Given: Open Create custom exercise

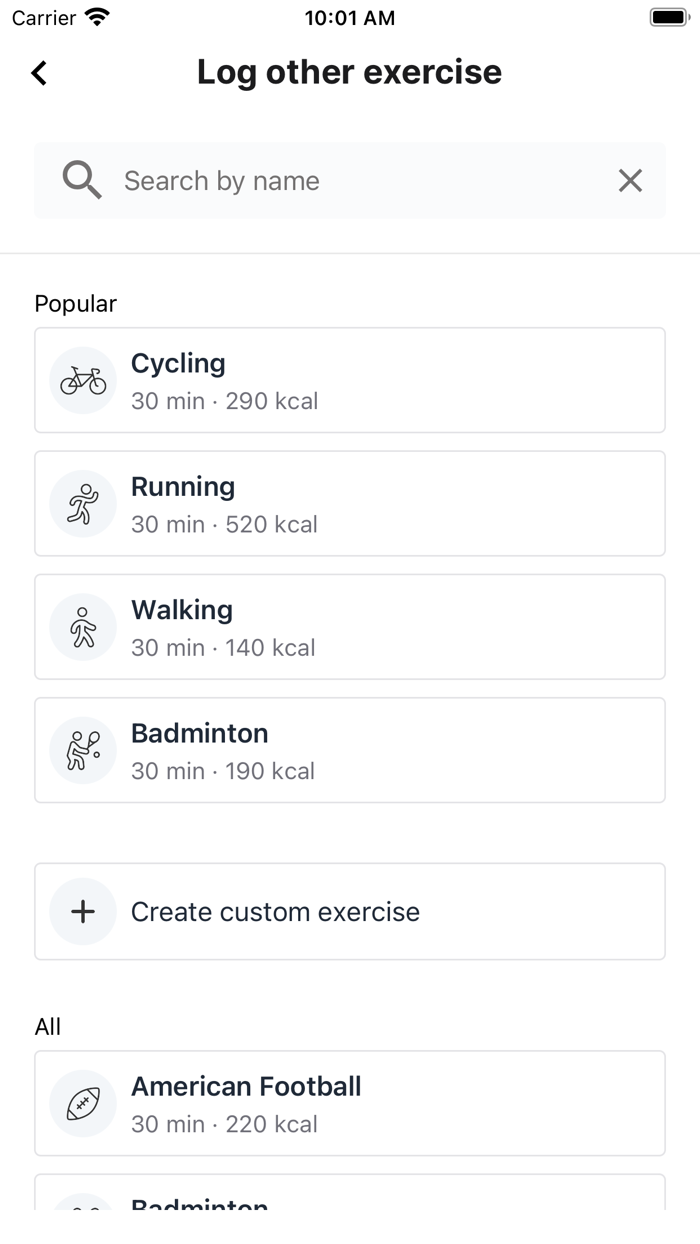Looking at the screenshot, I should pyautogui.click(x=350, y=911).
